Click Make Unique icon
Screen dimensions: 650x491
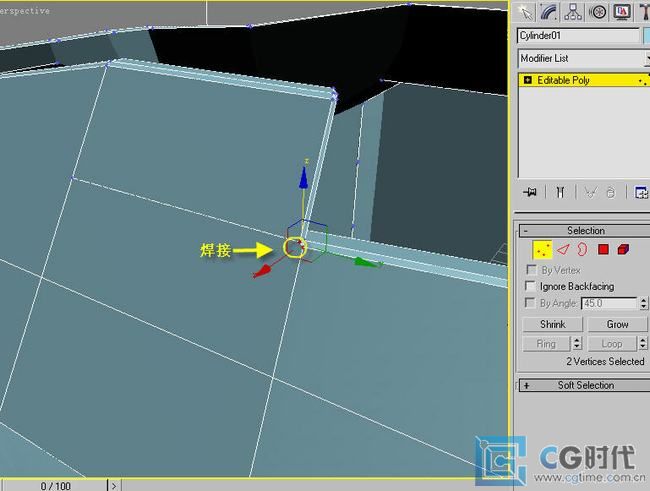(x=591, y=192)
